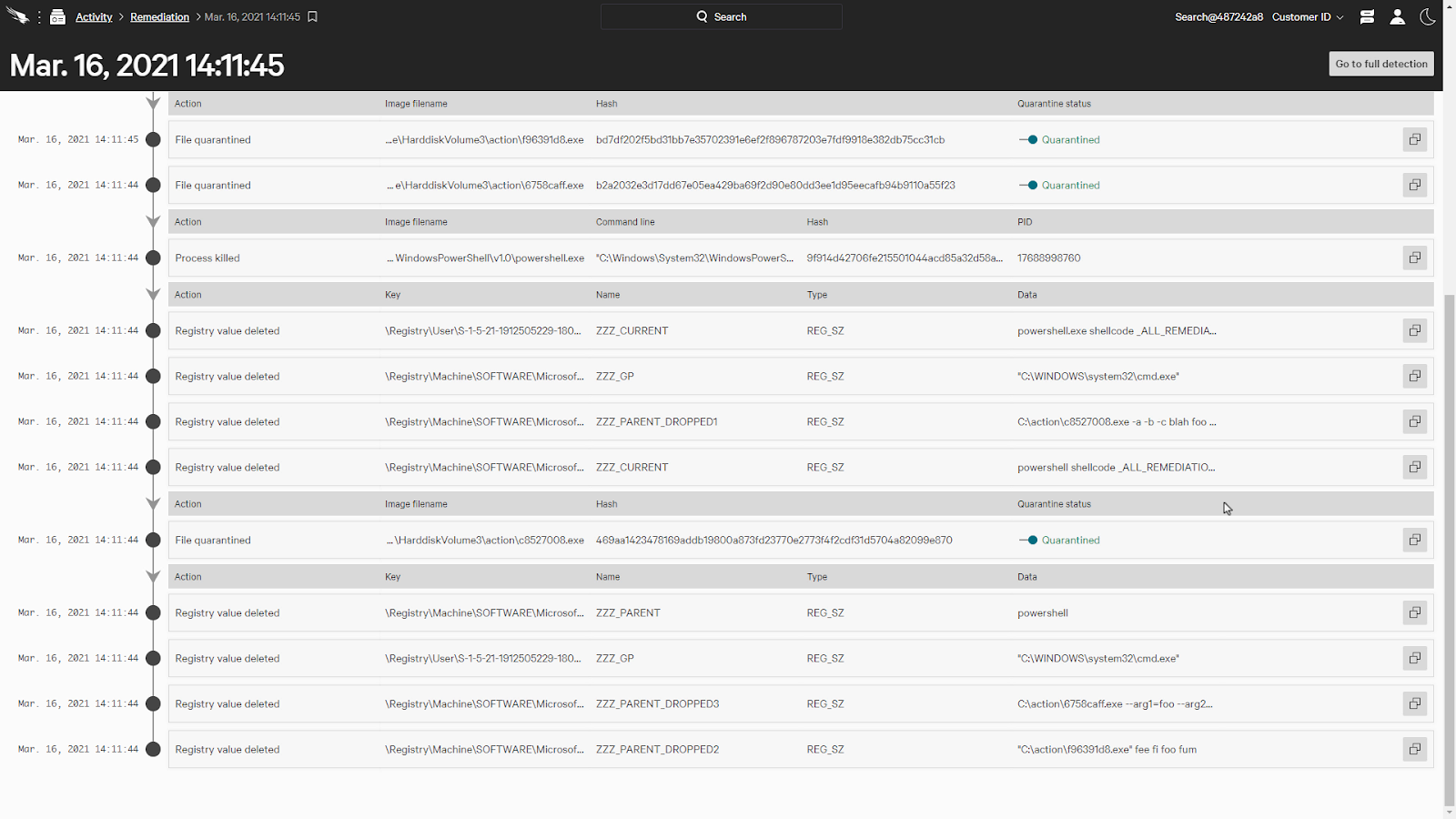This screenshot has width=1456, height=819.
Task: Toggle dark mode moon icon
Action: 1428,16
